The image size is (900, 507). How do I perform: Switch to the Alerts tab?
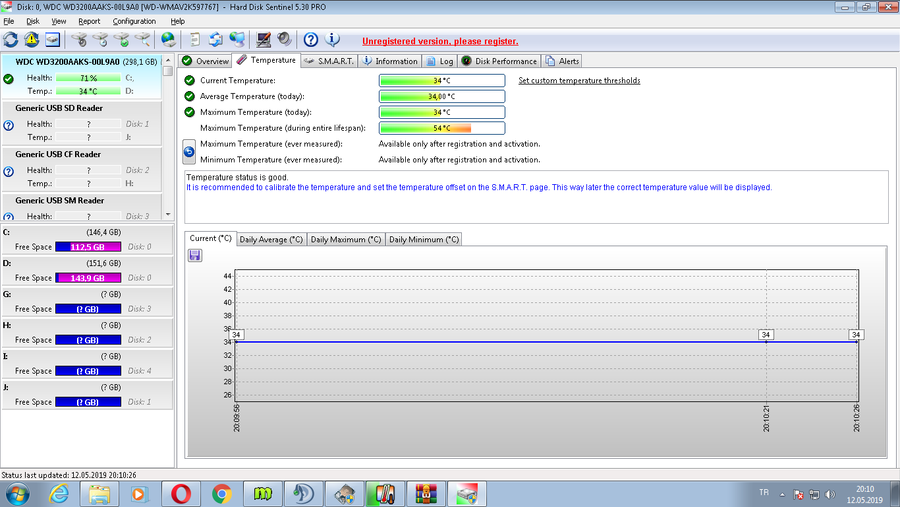pyautogui.click(x=562, y=61)
